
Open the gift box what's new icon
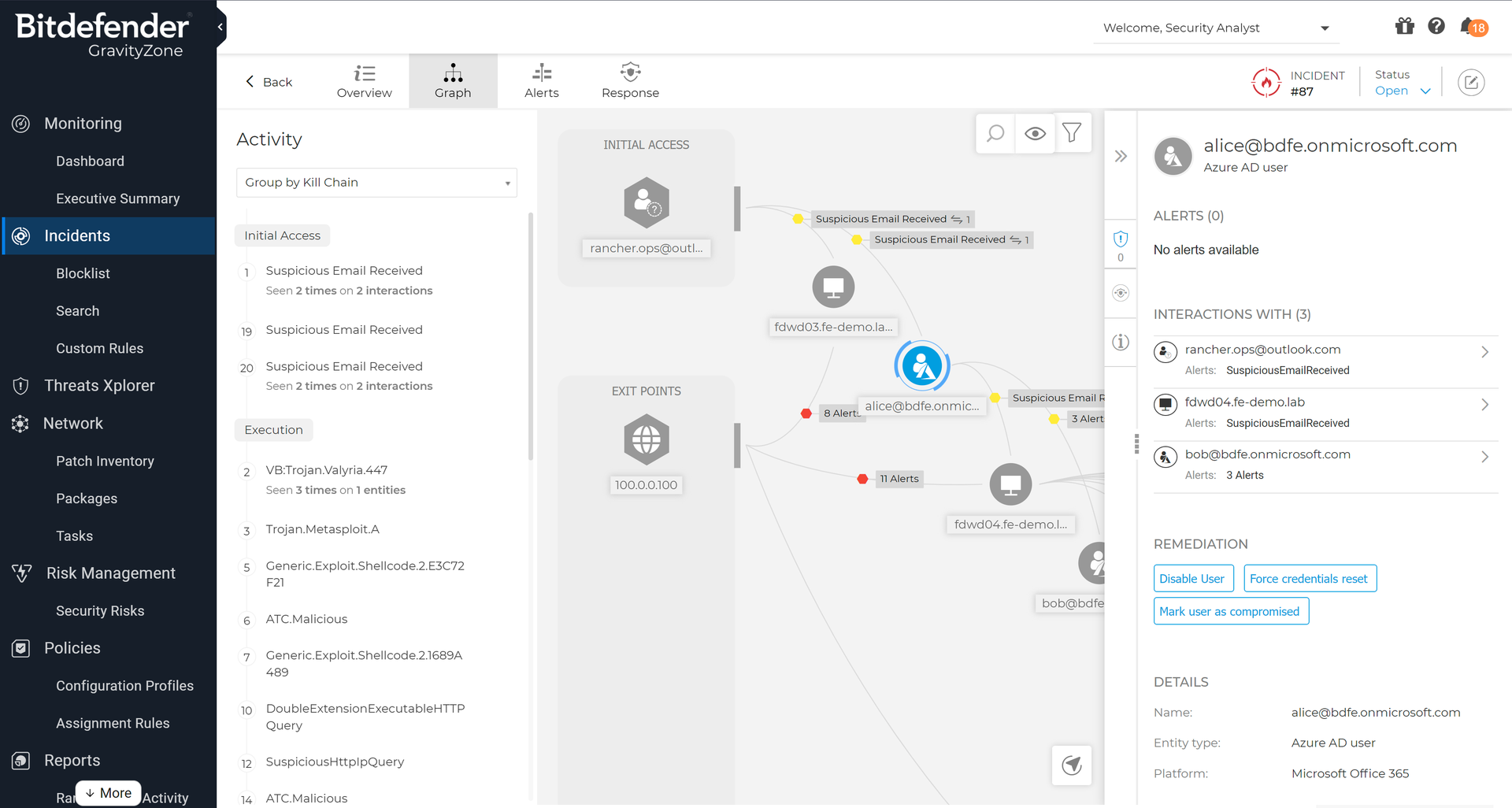pos(1405,27)
